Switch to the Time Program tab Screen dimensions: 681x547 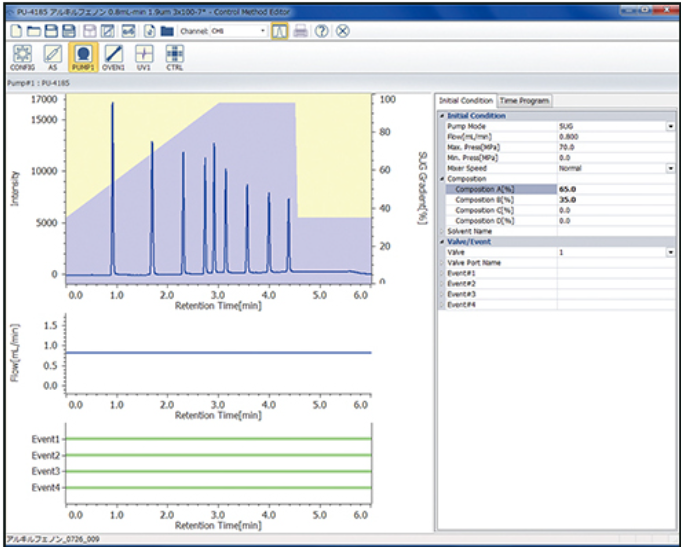[525, 101]
